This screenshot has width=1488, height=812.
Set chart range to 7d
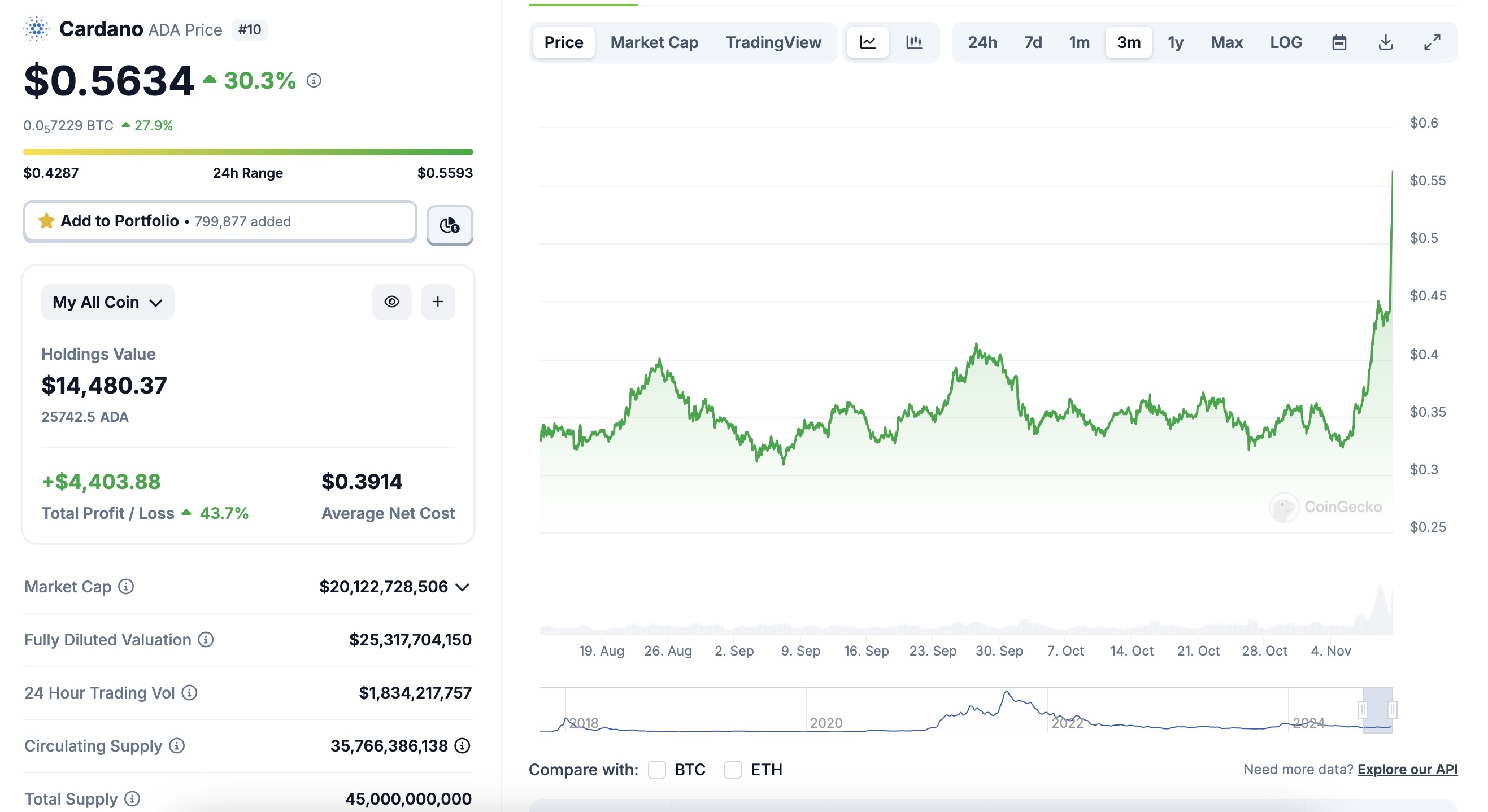1033,42
